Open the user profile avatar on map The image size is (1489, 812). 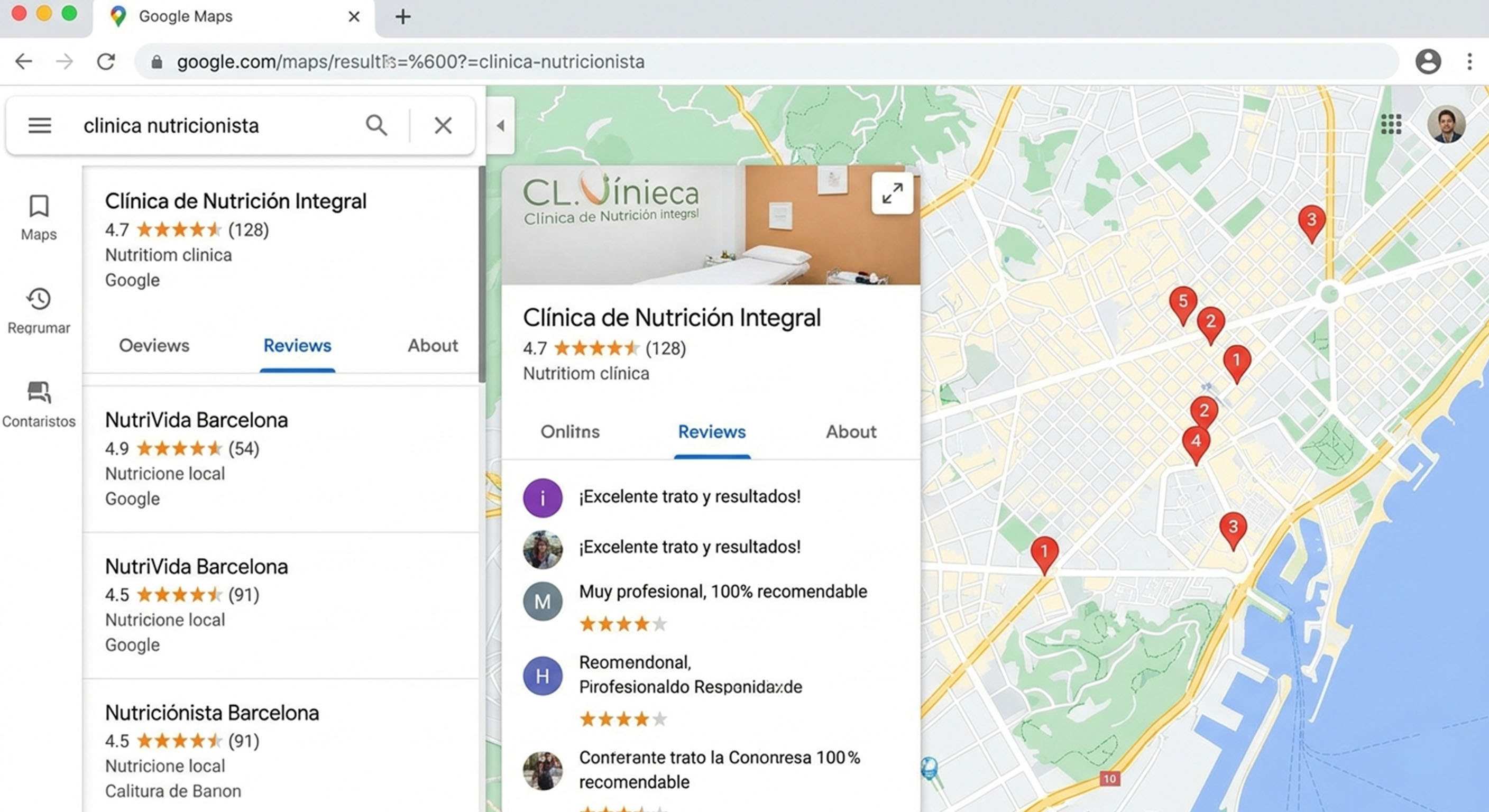click(x=1446, y=124)
